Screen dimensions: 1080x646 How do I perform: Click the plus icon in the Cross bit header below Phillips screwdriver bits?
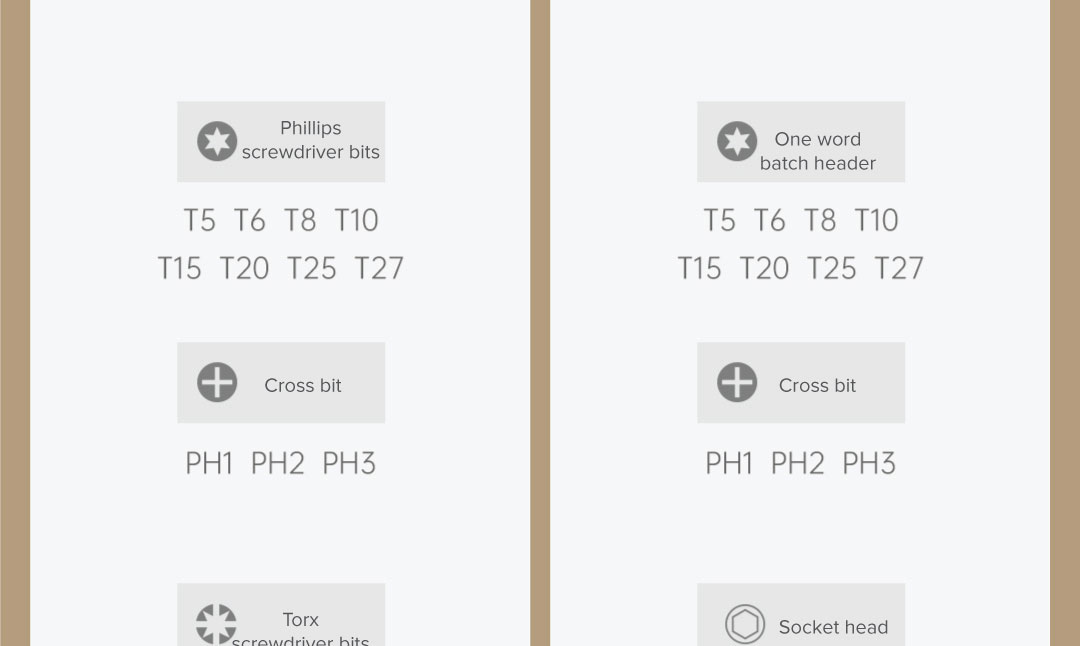tap(216, 383)
